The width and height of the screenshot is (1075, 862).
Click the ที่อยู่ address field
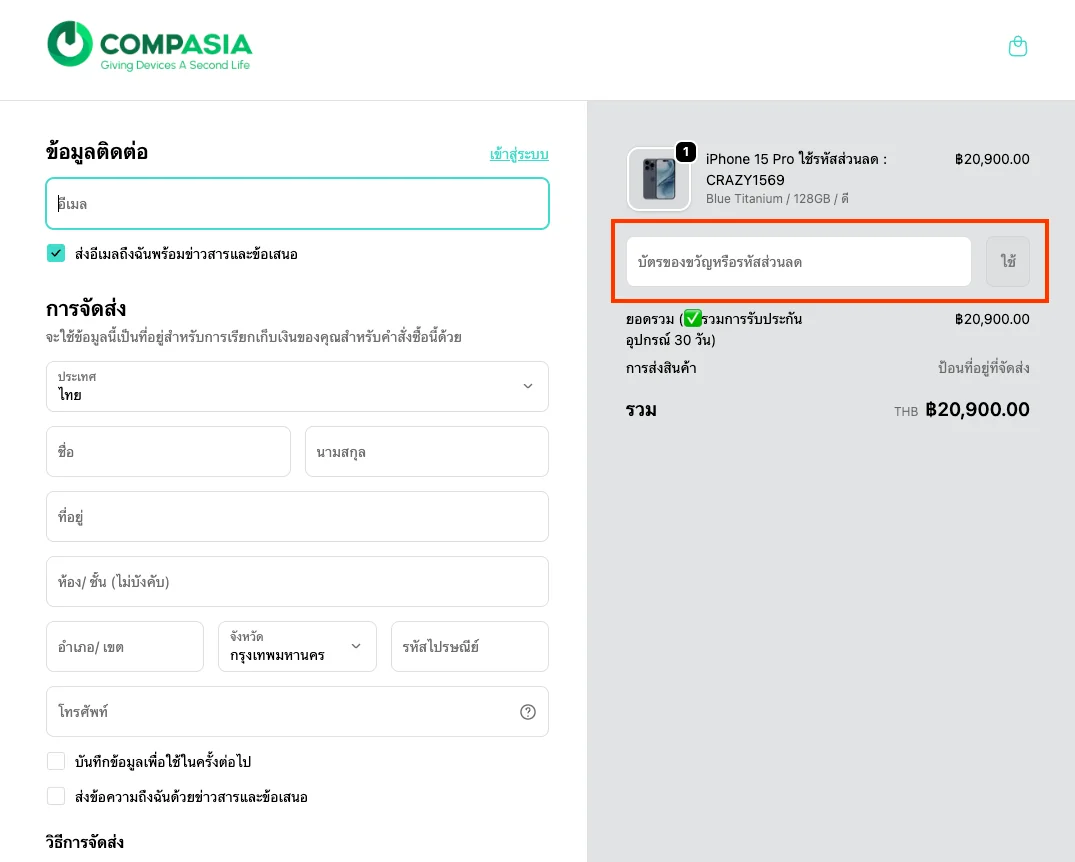(x=297, y=516)
